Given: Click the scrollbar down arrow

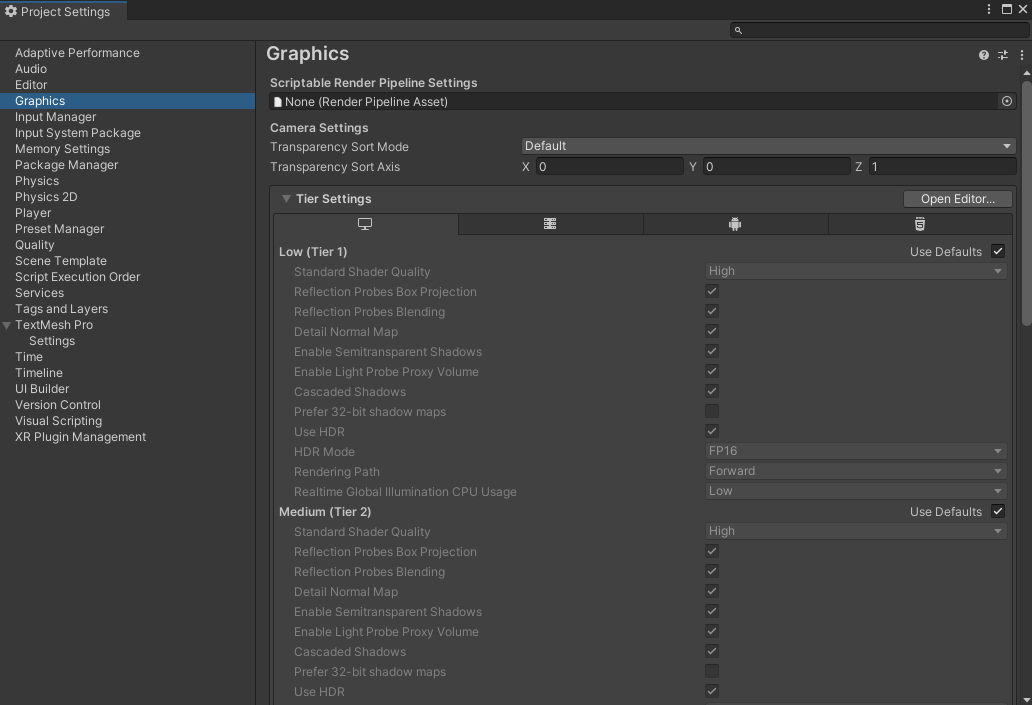Looking at the screenshot, I should [1027, 700].
